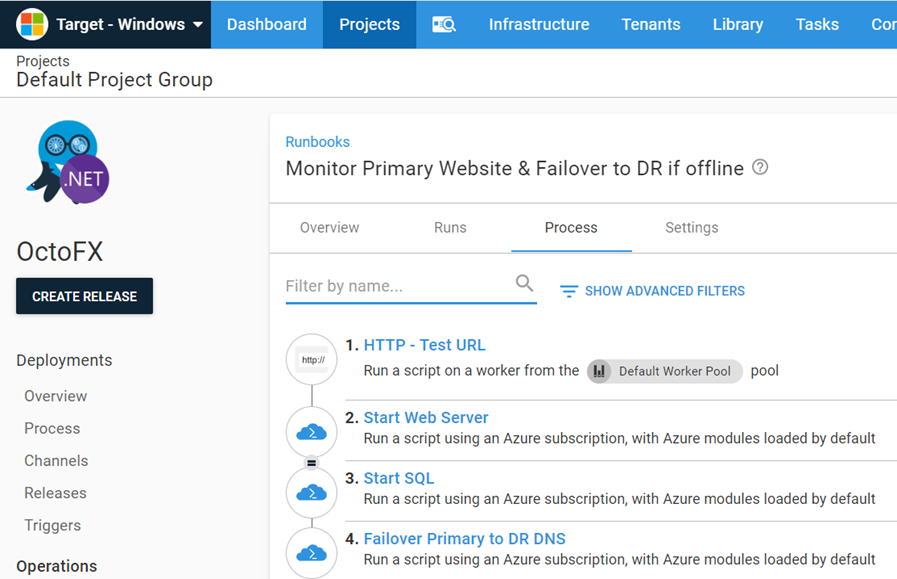Open the Settings tab of the runbook
Viewport: 897px width, 579px height.
(x=691, y=228)
